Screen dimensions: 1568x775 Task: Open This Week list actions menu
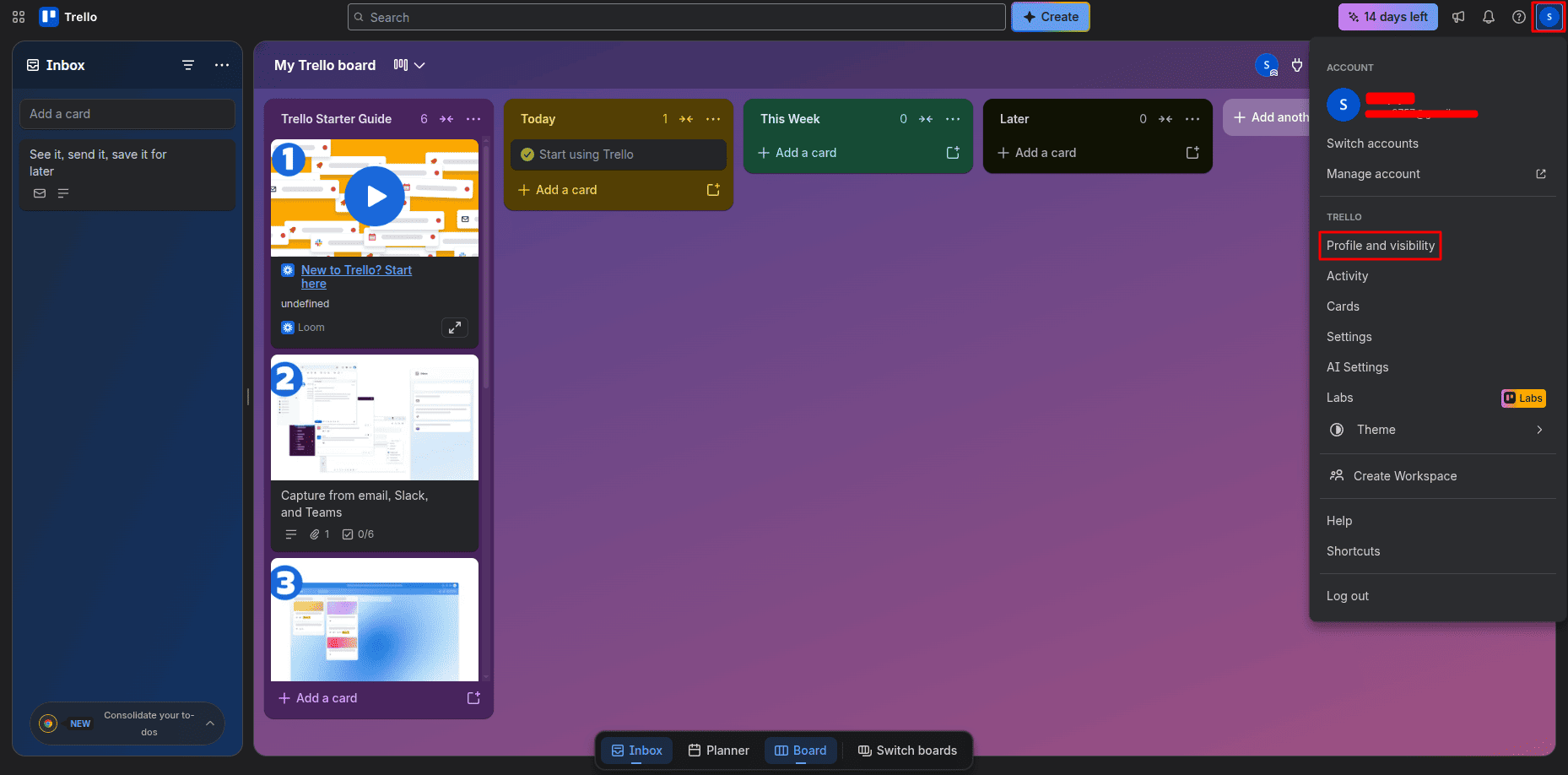pyautogui.click(x=953, y=119)
